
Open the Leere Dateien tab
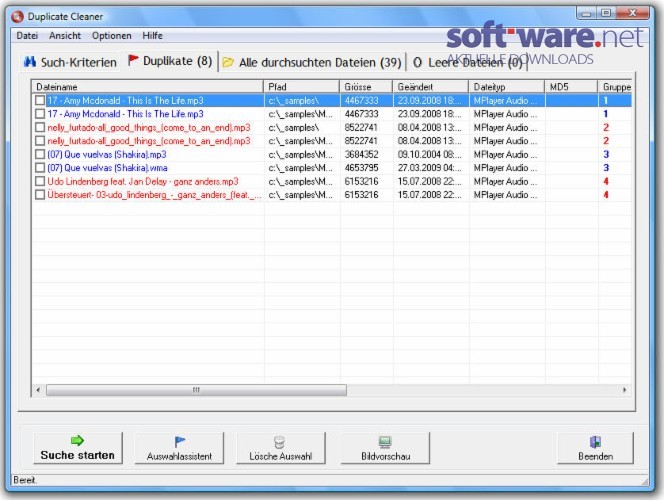[x=468, y=62]
